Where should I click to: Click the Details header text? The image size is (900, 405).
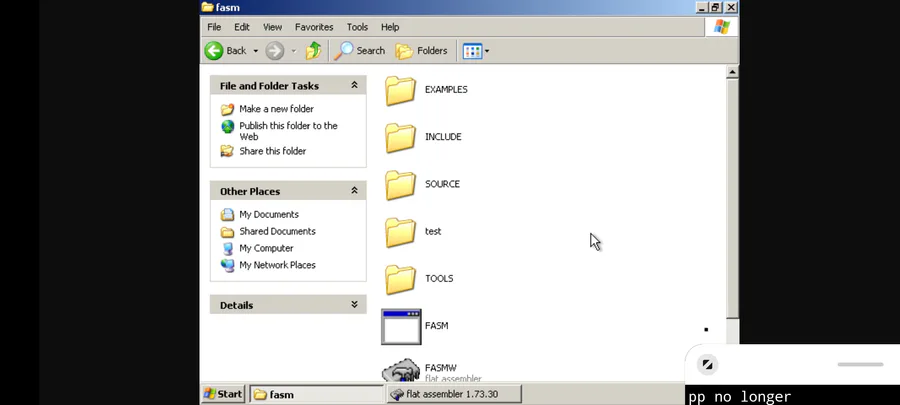[x=236, y=305]
